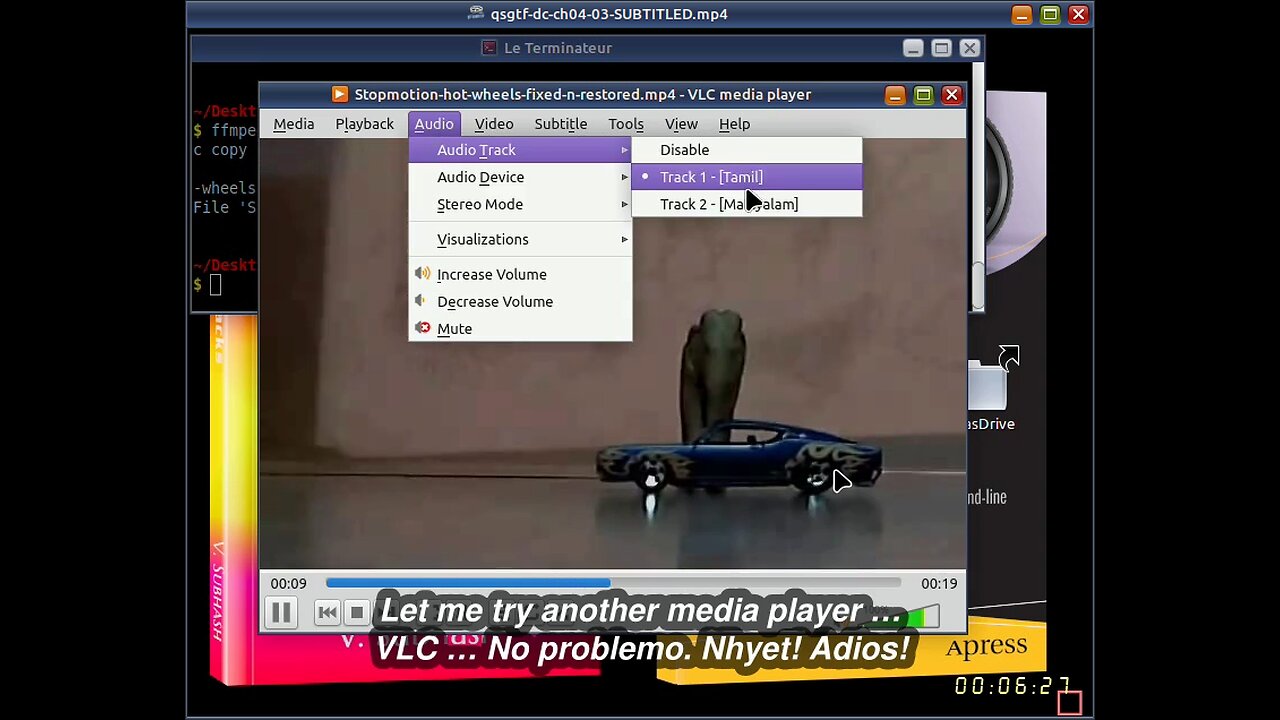Open the Video menu in VLC
The width and height of the screenshot is (1280, 720).
(494, 124)
